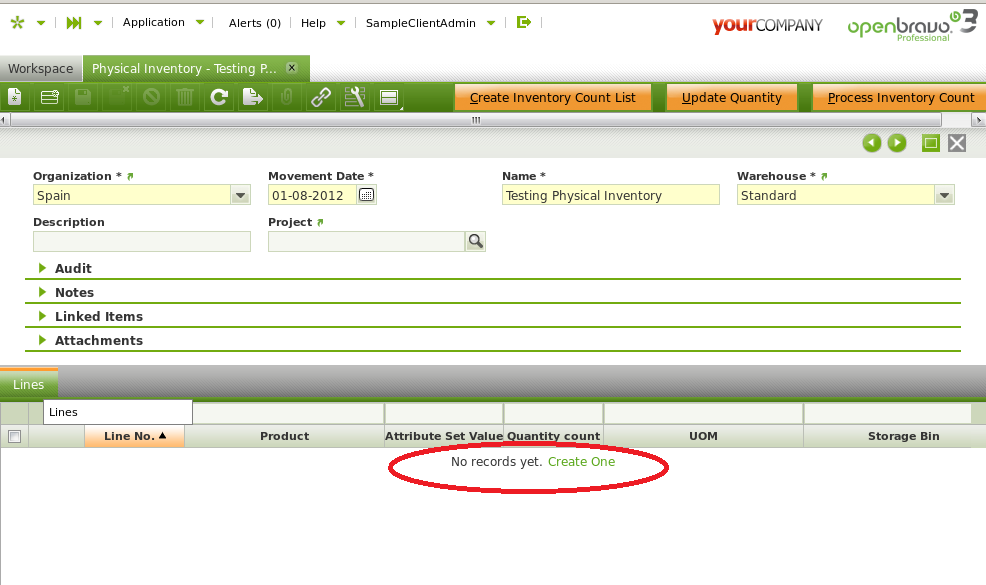This screenshot has height=585, width=986.
Task: Open the Help menu
Action: click(323, 23)
